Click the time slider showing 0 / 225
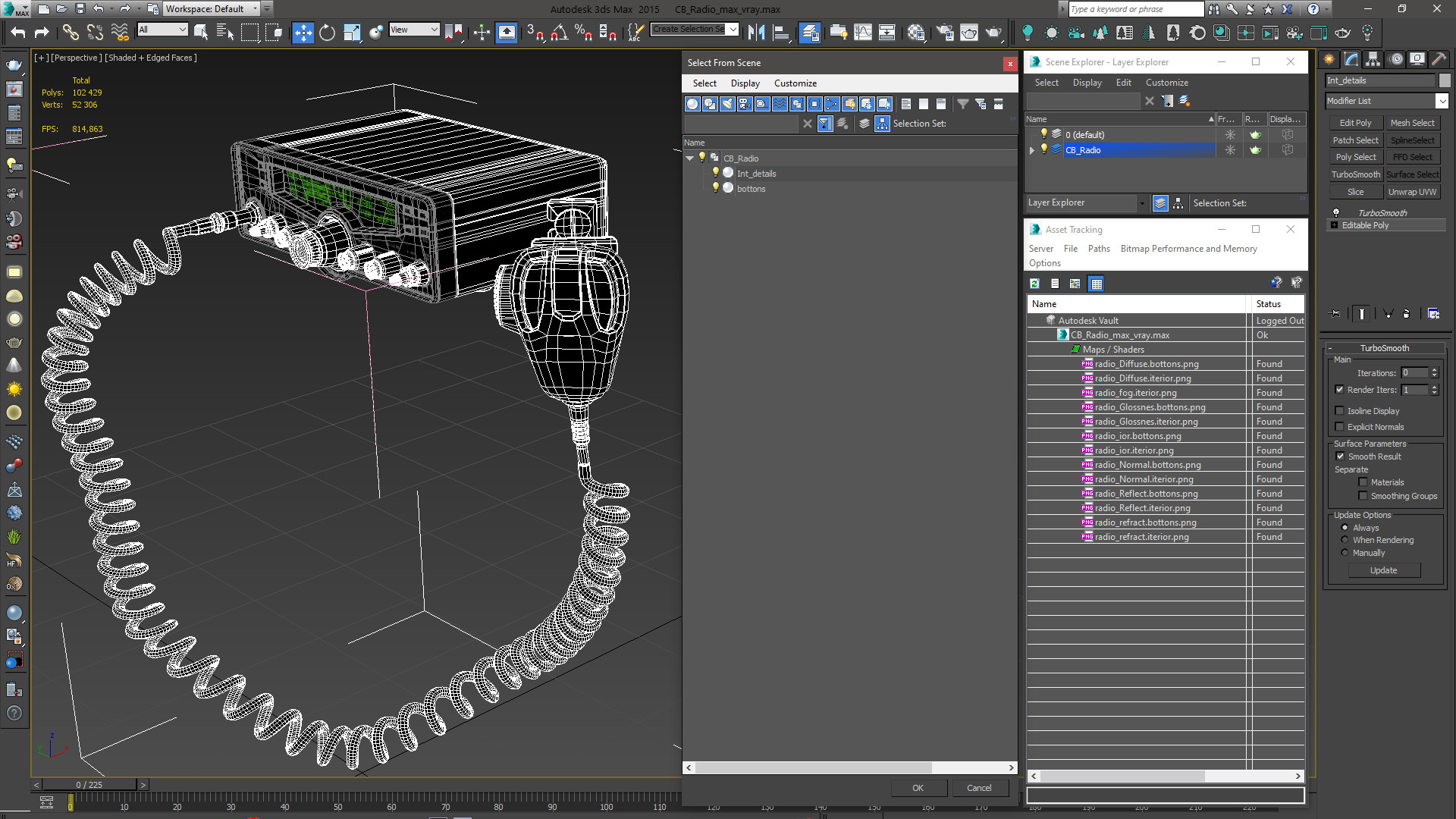 (89, 785)
